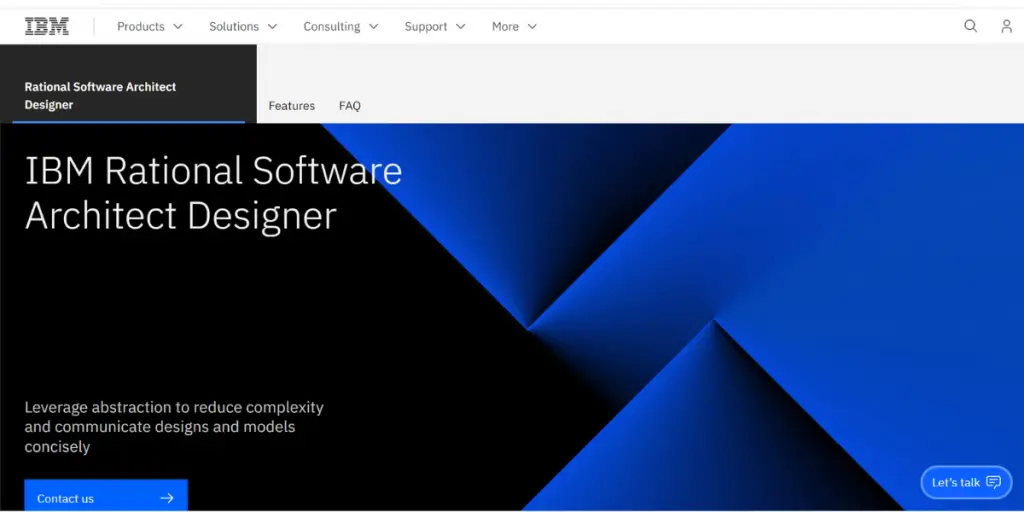Click the arrow icon on Contact us
The width and height of the screenshot is (1024, 512).
pos(167,498)
